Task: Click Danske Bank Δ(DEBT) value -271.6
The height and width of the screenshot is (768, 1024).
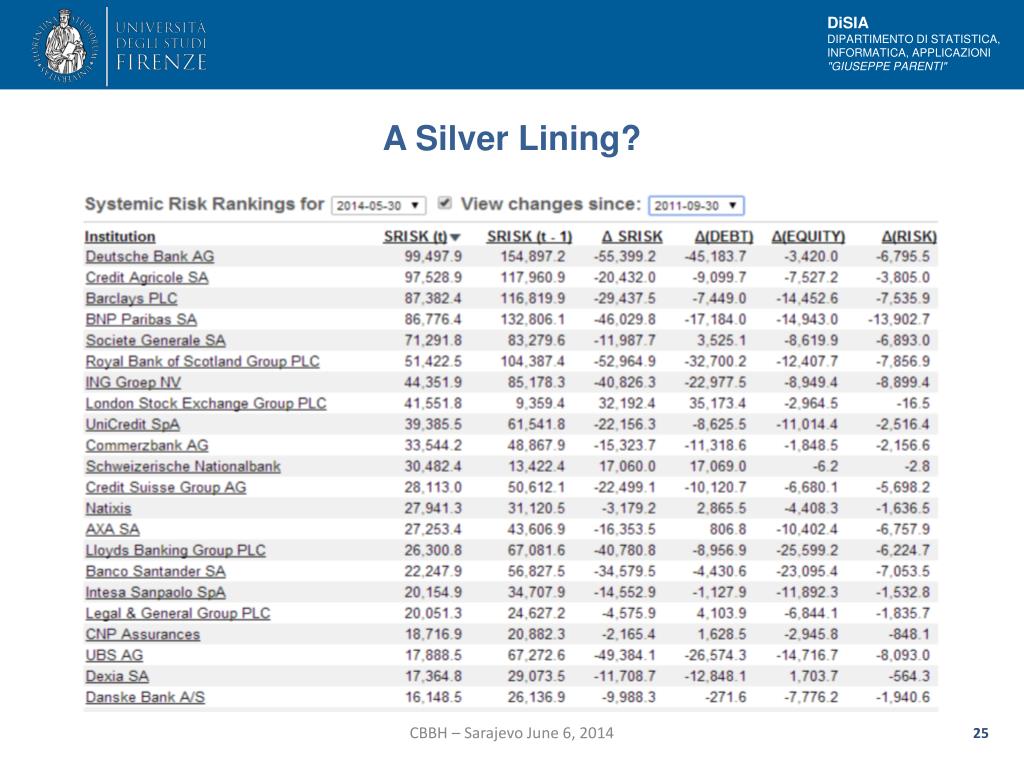Action: (x=726, y=697)
